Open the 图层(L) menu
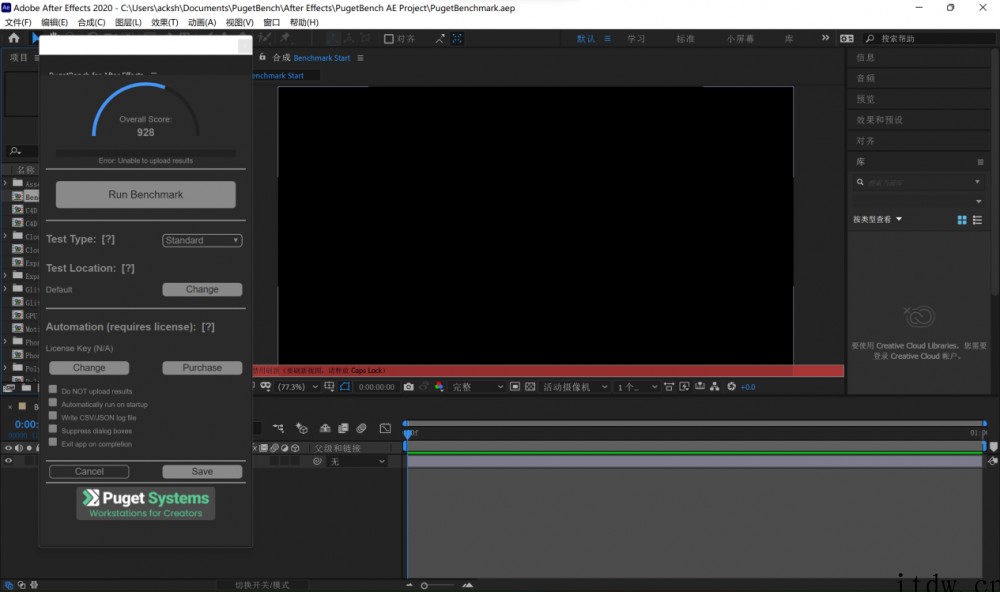The width and height of the screenshot is (1000, 592). (x=128, y=22)
